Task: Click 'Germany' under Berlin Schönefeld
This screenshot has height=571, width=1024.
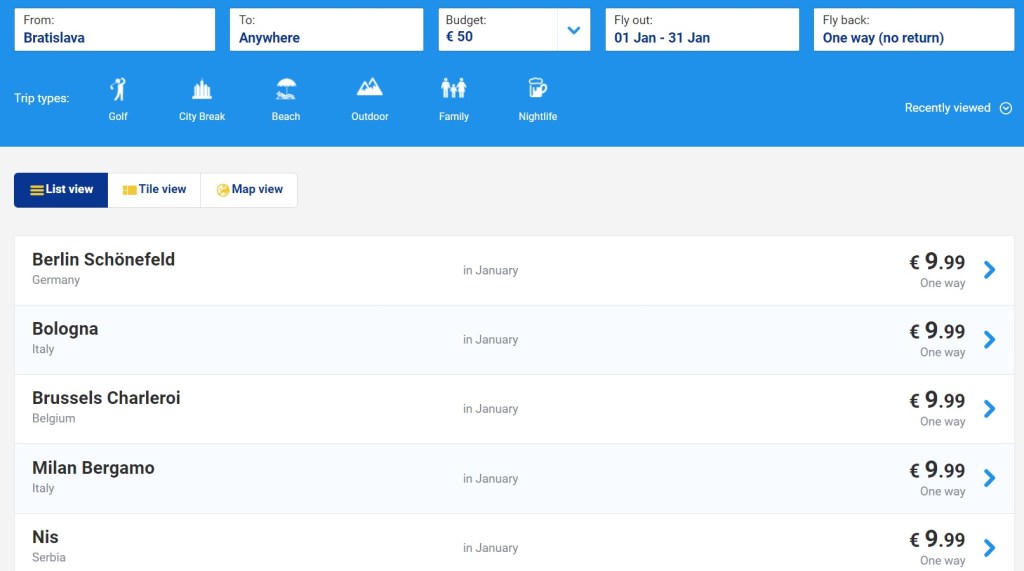Action: [56, 280]
